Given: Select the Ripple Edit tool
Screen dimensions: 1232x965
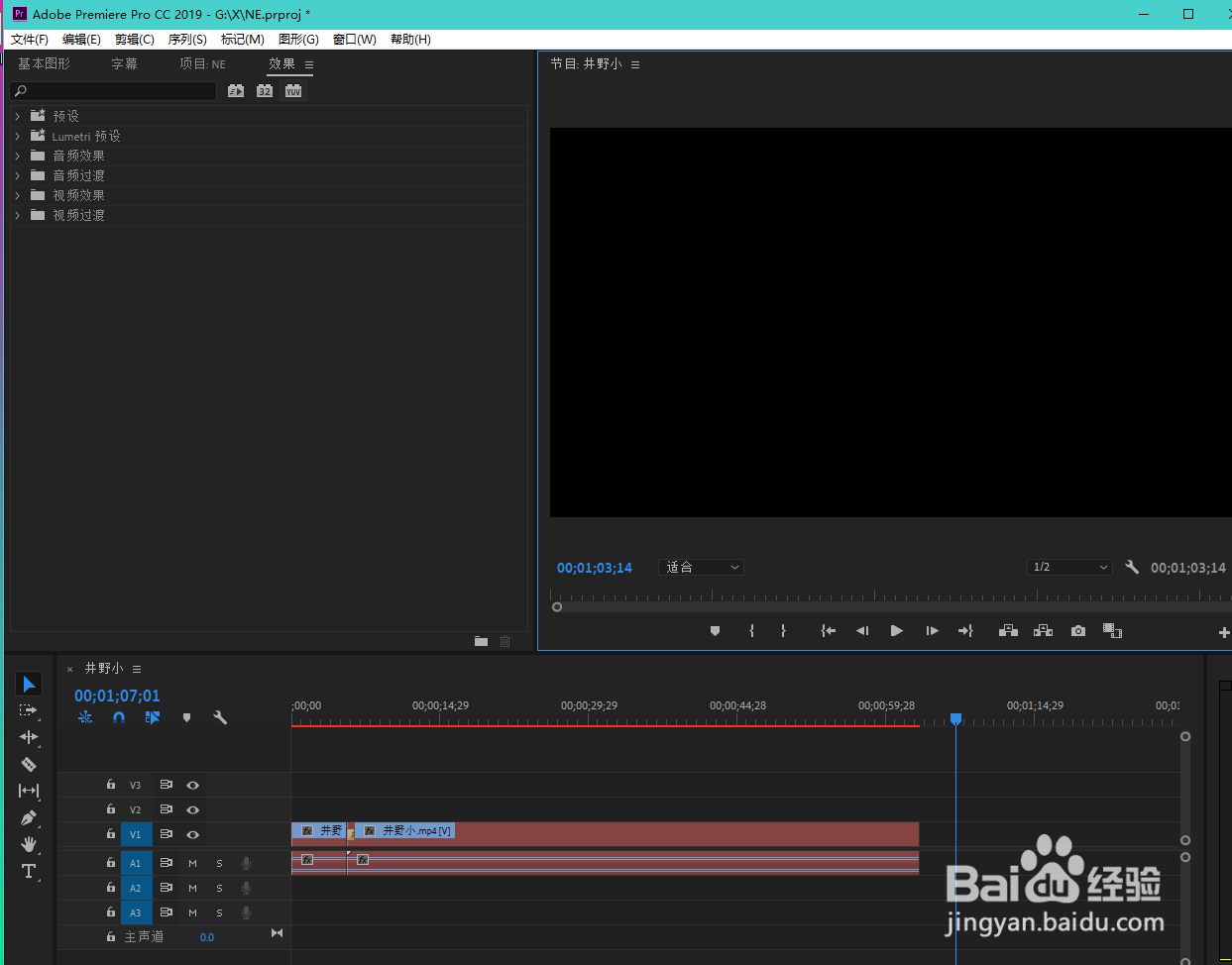Looking at the screenshot, I should click(29, 737).
